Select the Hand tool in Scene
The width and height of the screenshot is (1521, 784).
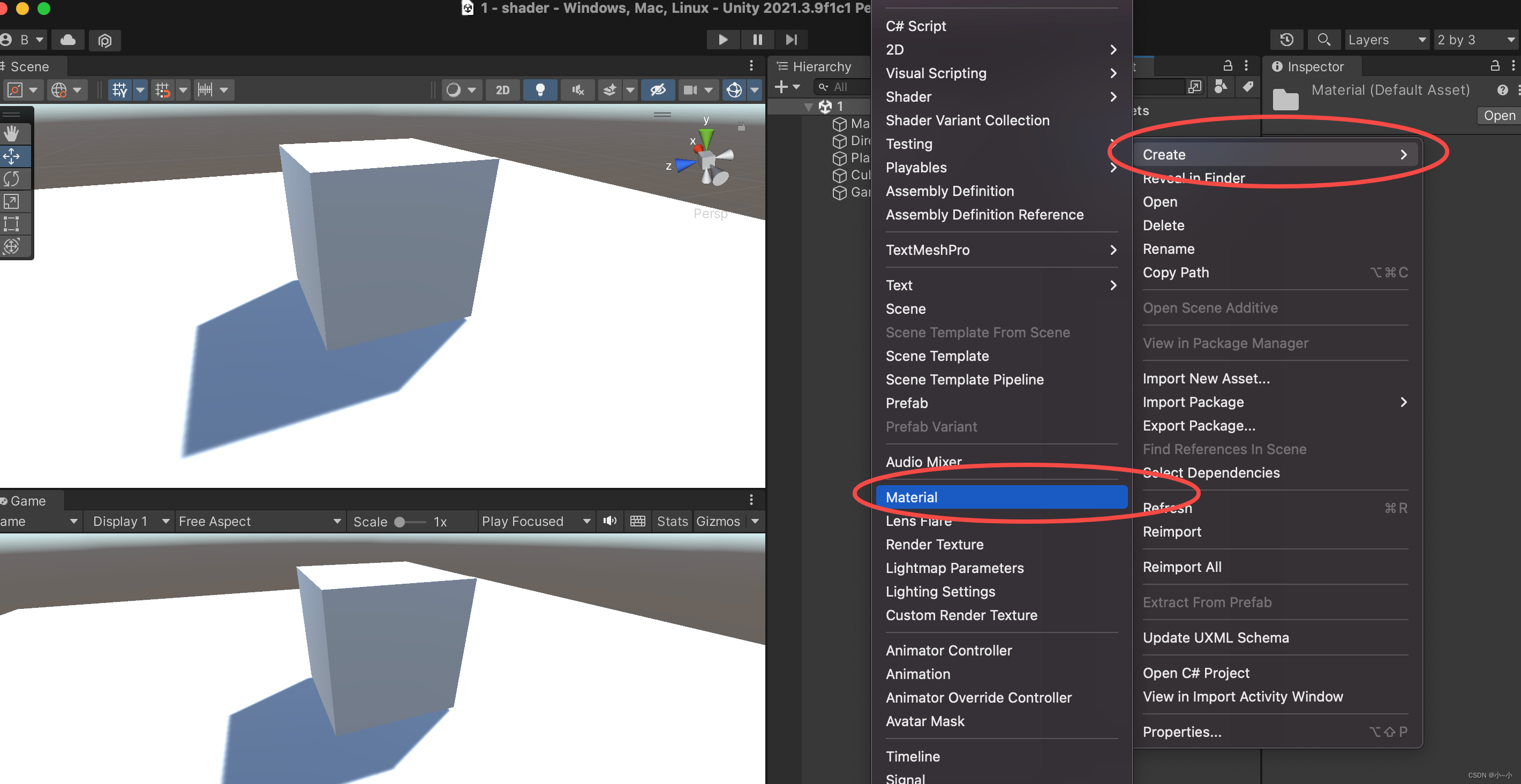coord(12,133)
